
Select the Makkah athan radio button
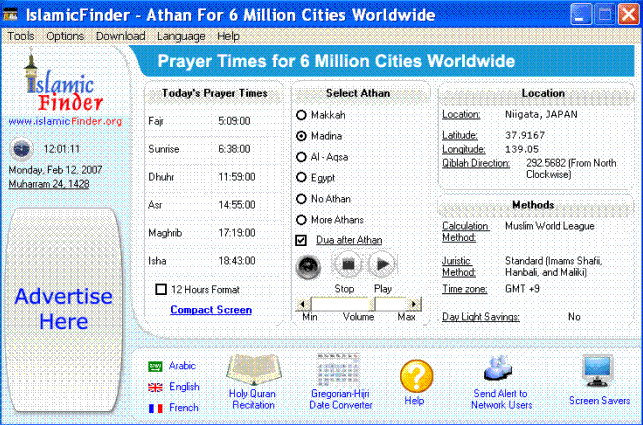tap(301, 115)
